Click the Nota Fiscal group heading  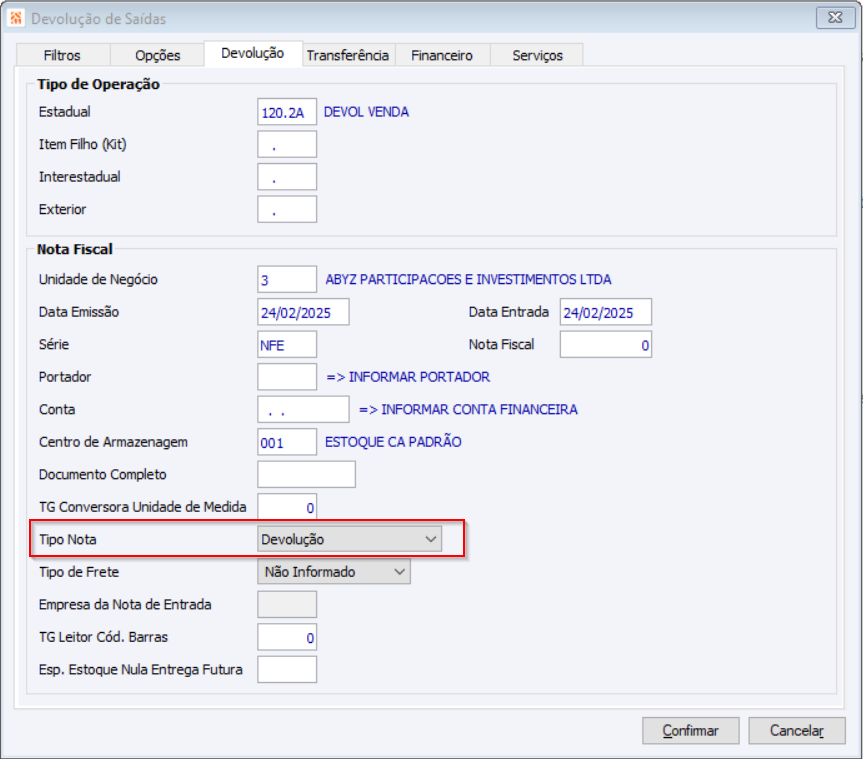click(x=75, y=249)
